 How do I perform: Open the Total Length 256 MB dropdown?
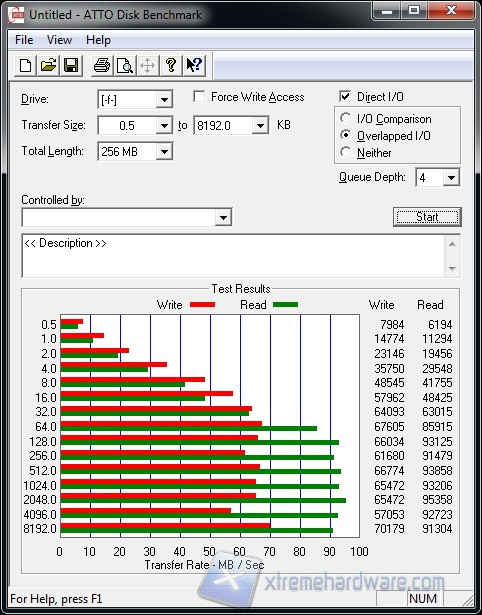tap(164, 151)
